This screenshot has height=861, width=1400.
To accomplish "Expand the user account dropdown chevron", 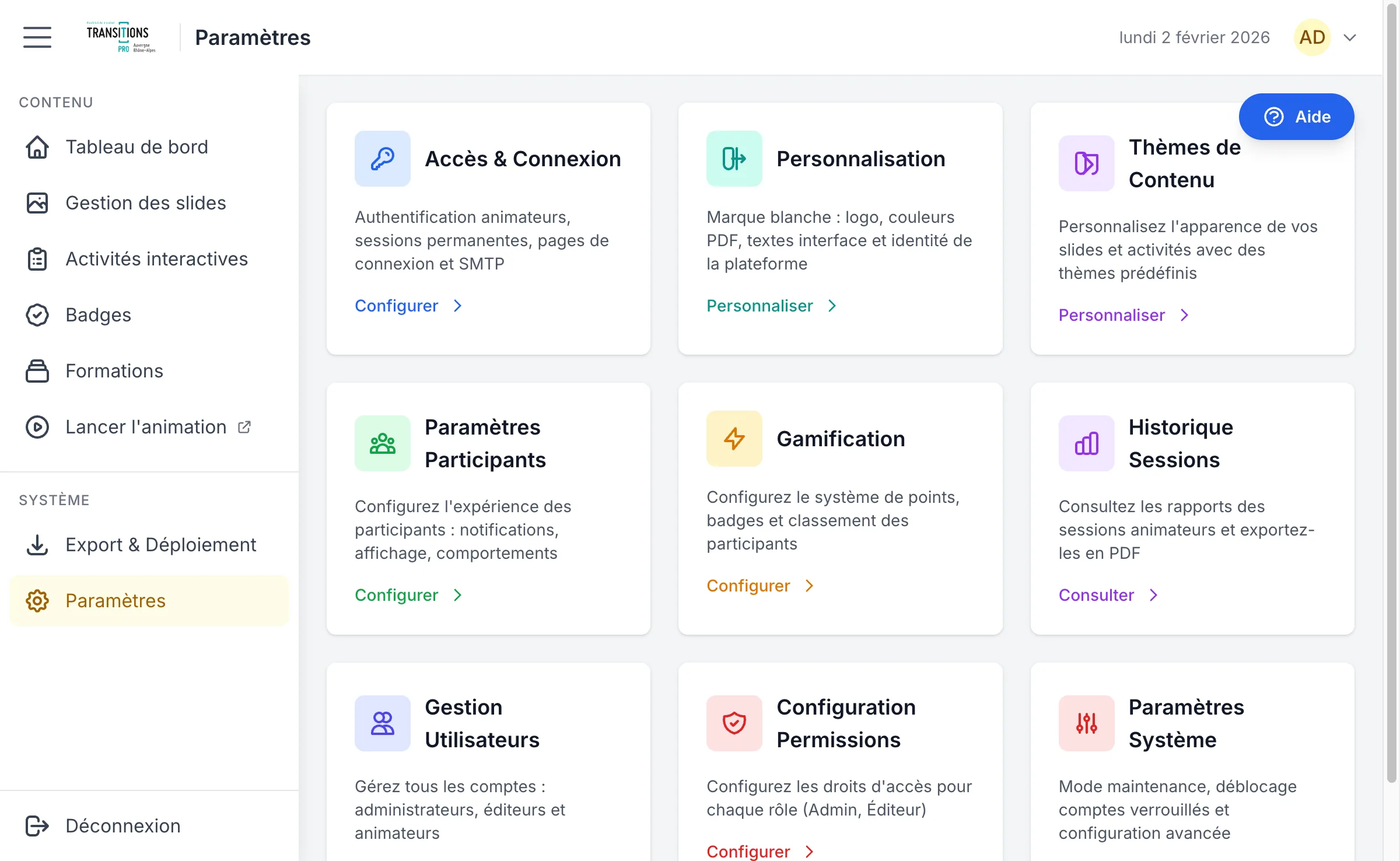I will pos(1350,37).
